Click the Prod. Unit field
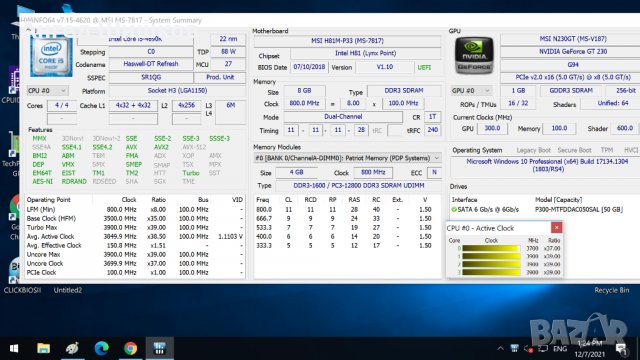Viewport: 640px width, 360px height. [x=220, y=77]
